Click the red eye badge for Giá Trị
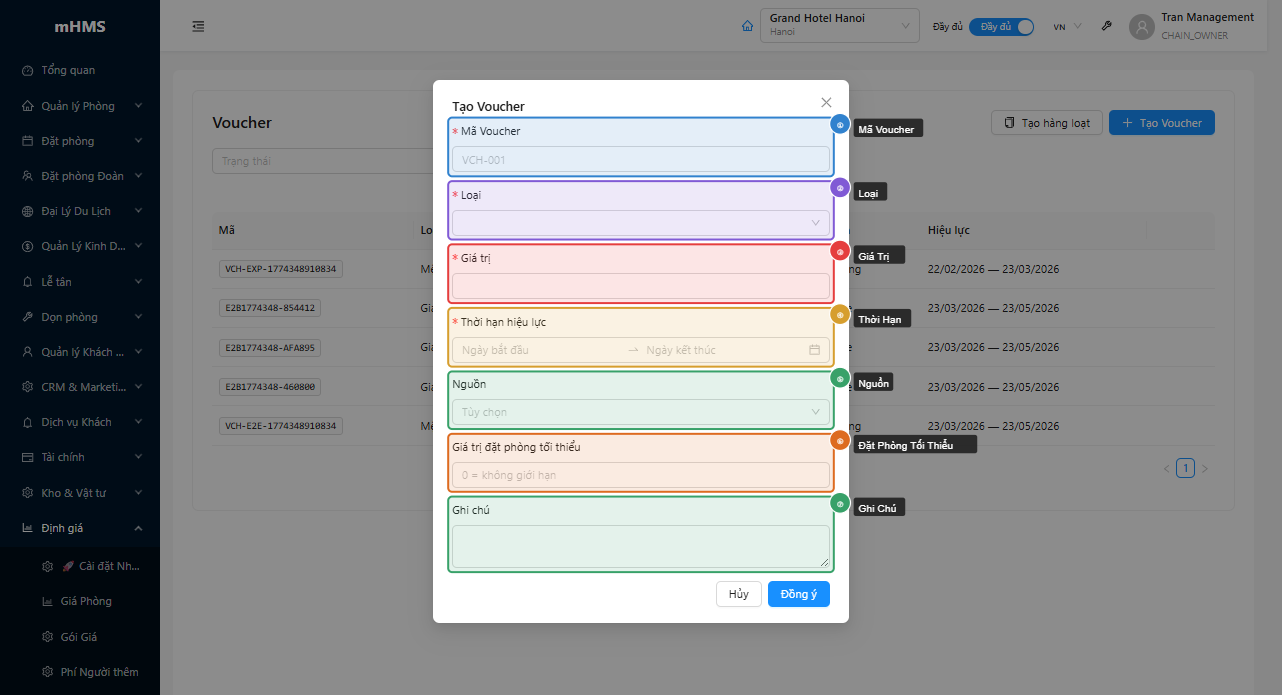The image size is (1282, 695). [x=840, y=251]
